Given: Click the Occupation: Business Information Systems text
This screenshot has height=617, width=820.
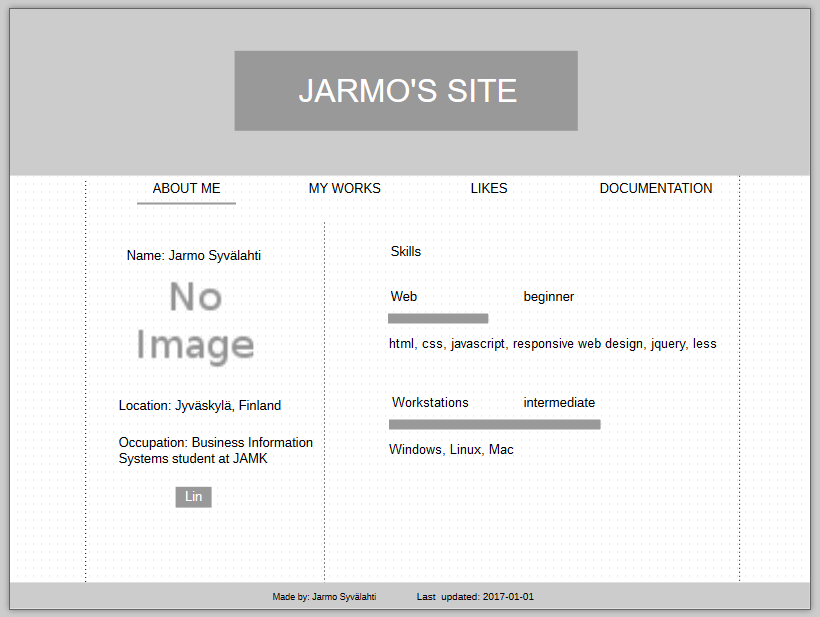Looking at the screenshot, I should (215, 450).
